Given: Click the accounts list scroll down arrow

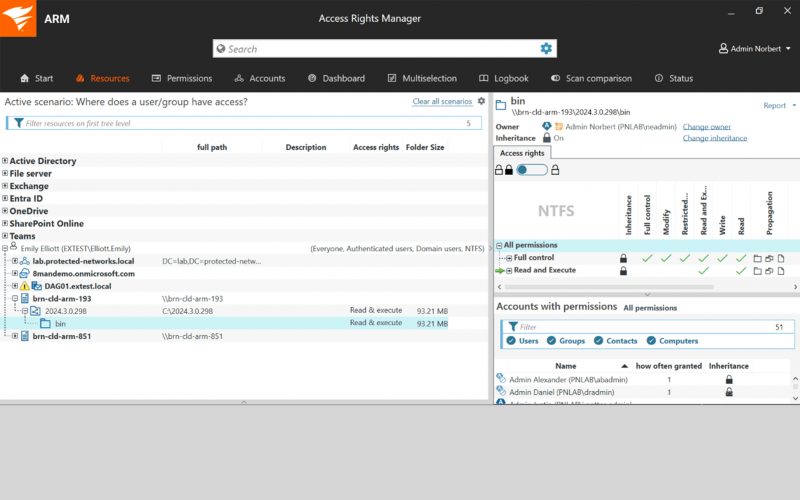Looking at the screenshot, I should [x=795, y=397].
